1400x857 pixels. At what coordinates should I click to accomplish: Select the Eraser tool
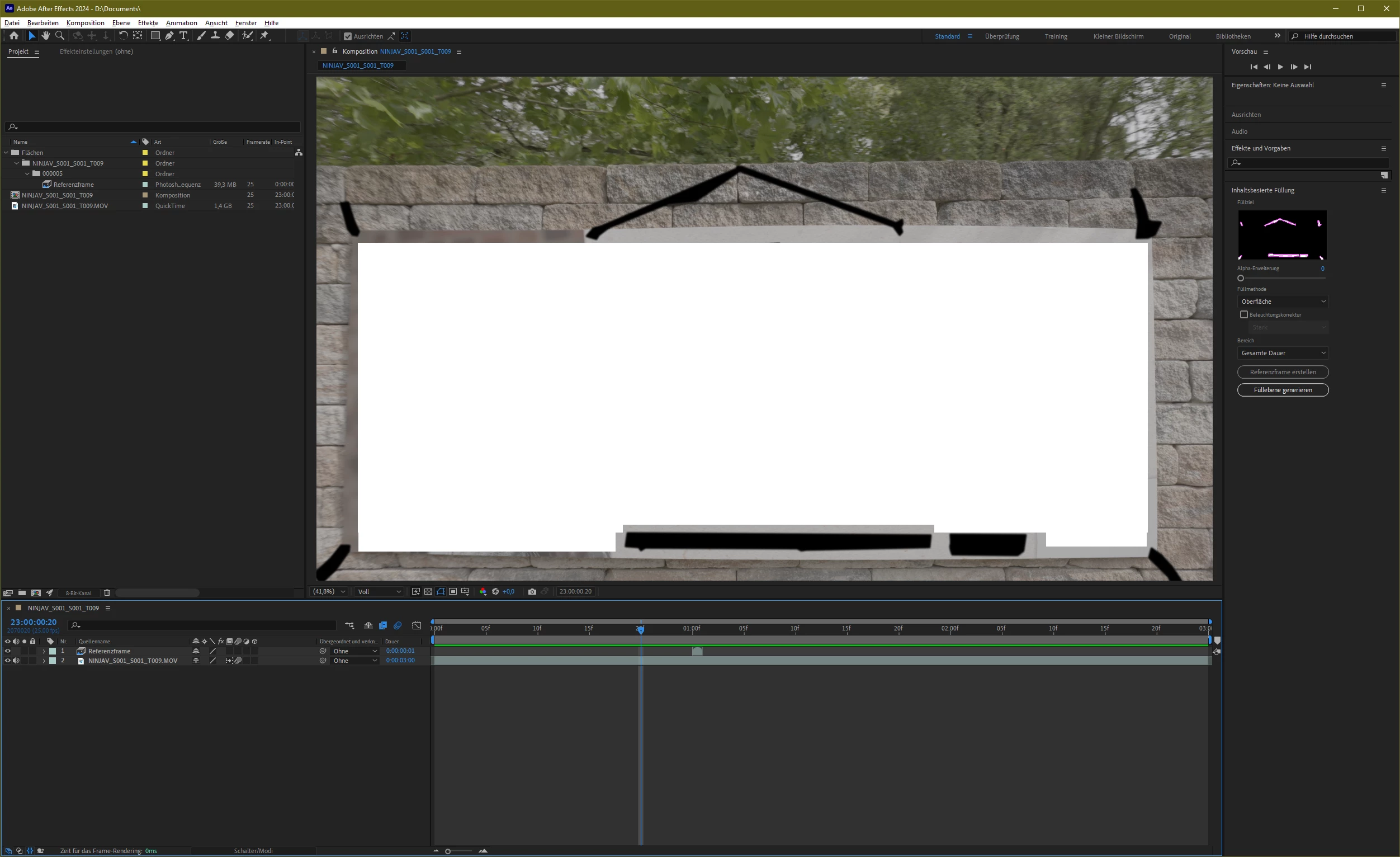pos(230,36)
